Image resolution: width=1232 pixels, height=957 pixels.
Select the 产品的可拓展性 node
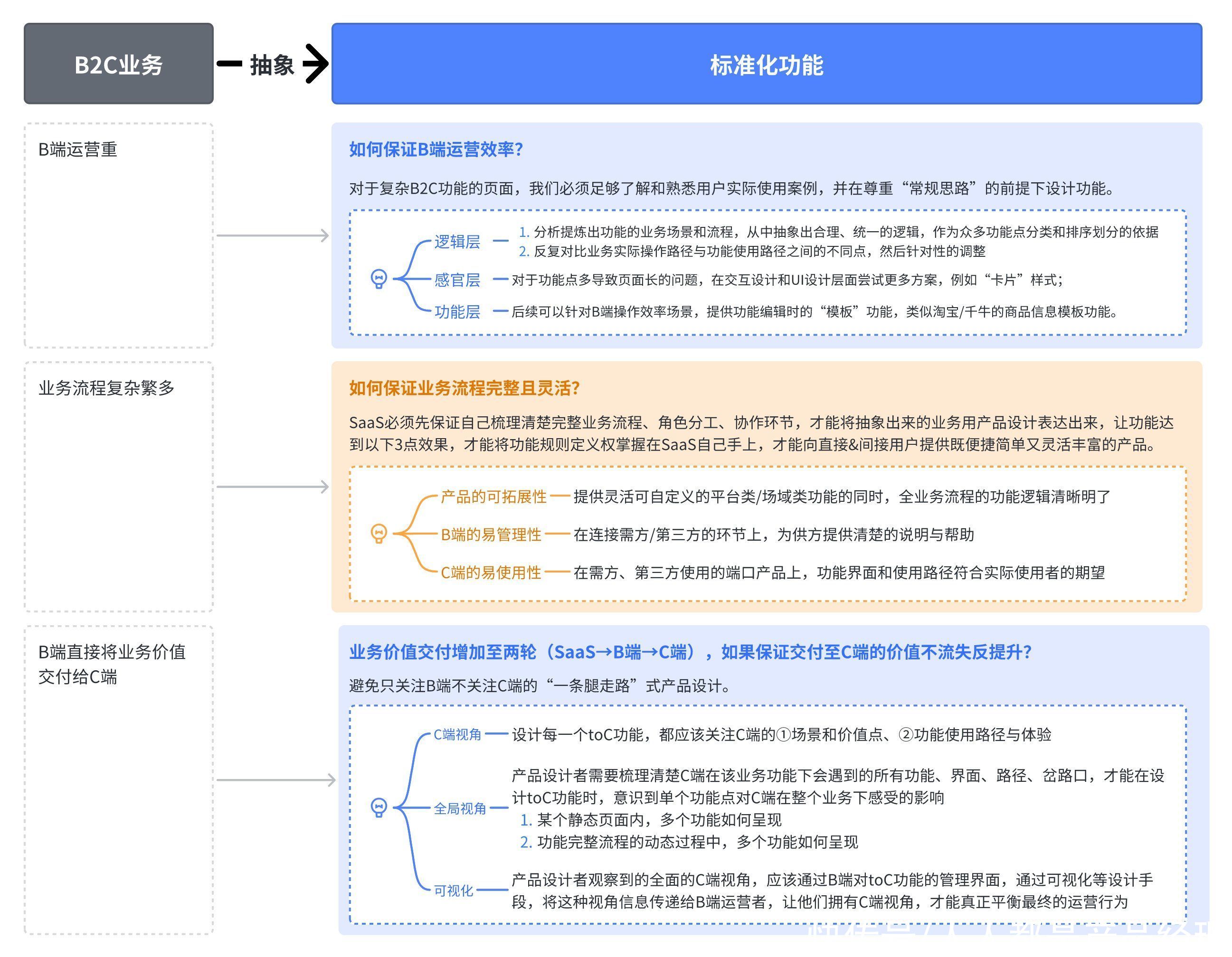click(x=493, y=496)
